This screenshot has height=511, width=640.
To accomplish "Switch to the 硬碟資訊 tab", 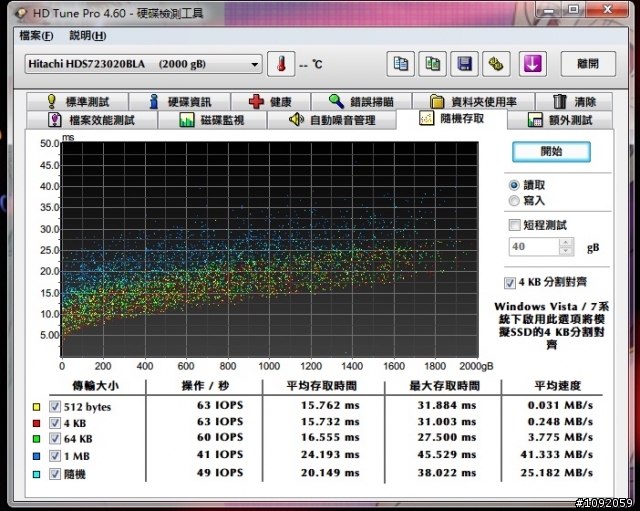I will point(180,101).
